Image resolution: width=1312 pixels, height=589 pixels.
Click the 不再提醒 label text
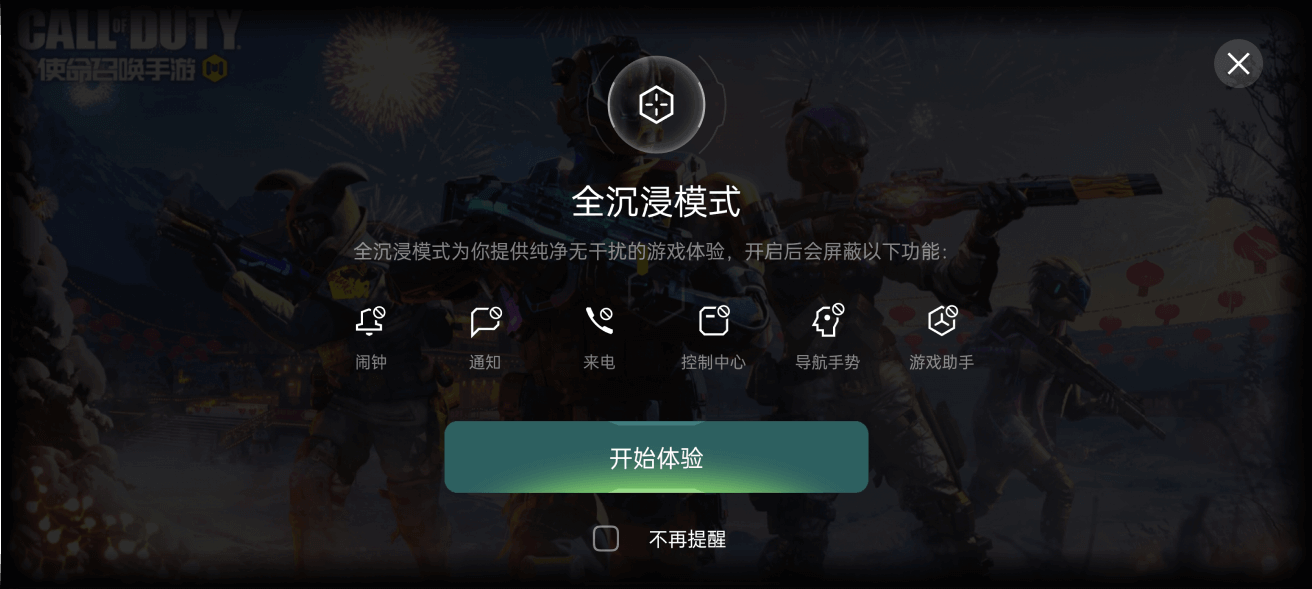pos(687,540)
